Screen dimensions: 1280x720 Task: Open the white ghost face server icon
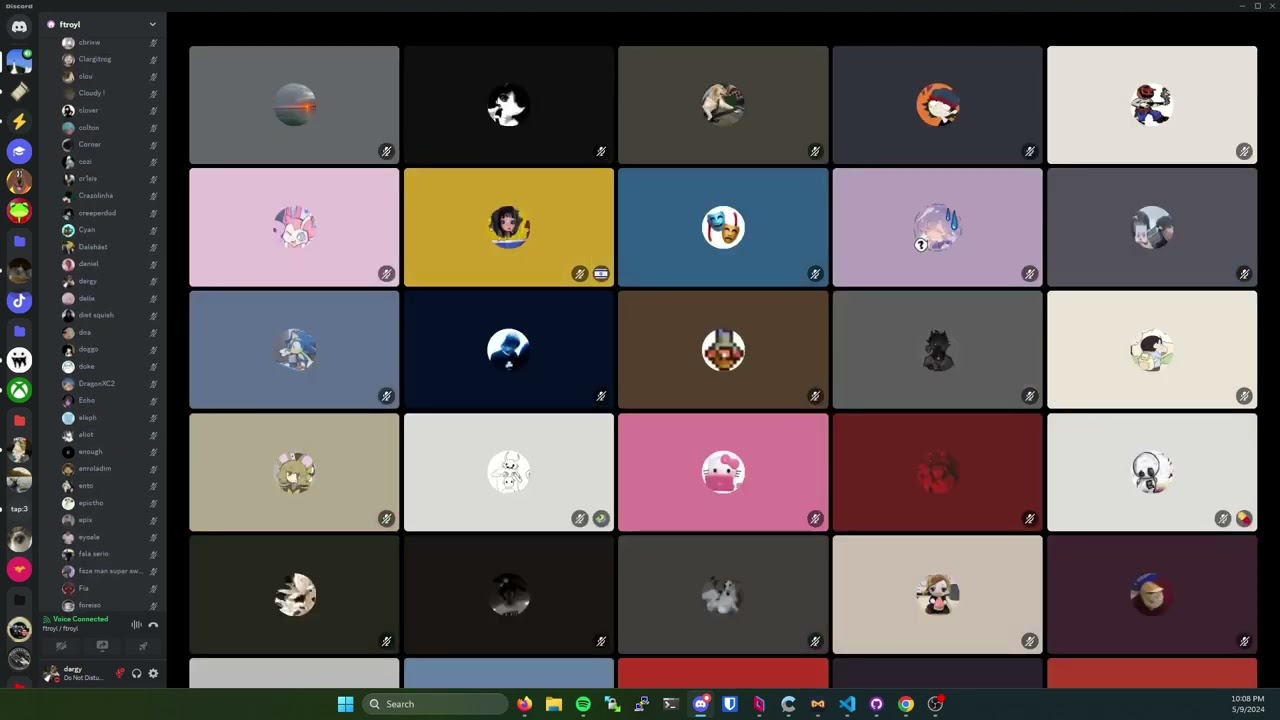click(19, 360)
